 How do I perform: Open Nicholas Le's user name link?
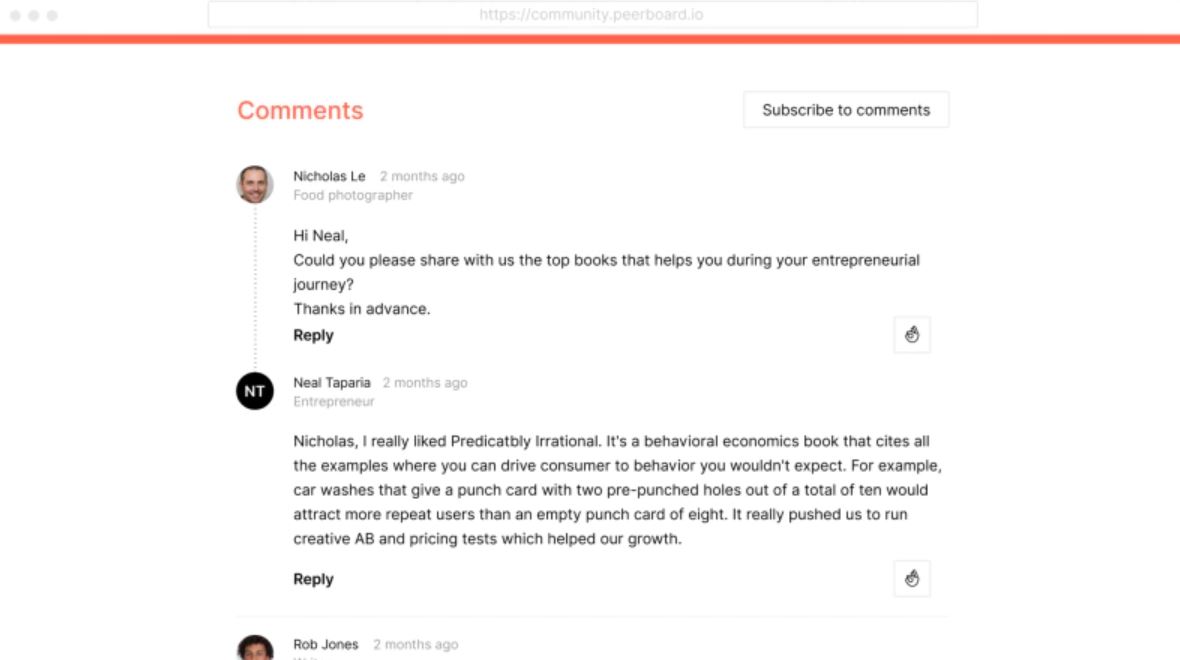[329, 176]
